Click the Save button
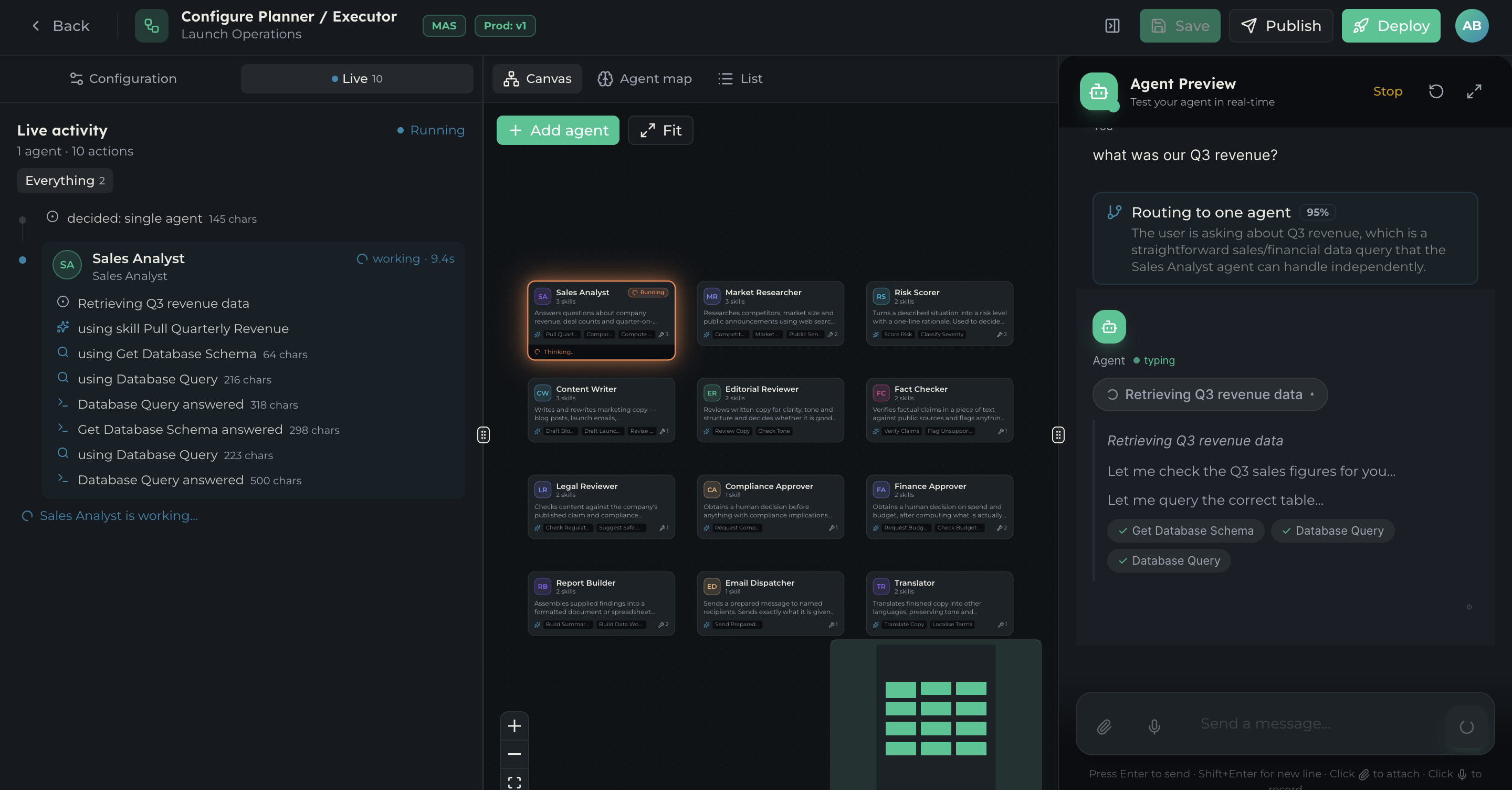This screenshot has height=790, width=1512. 1180,26
